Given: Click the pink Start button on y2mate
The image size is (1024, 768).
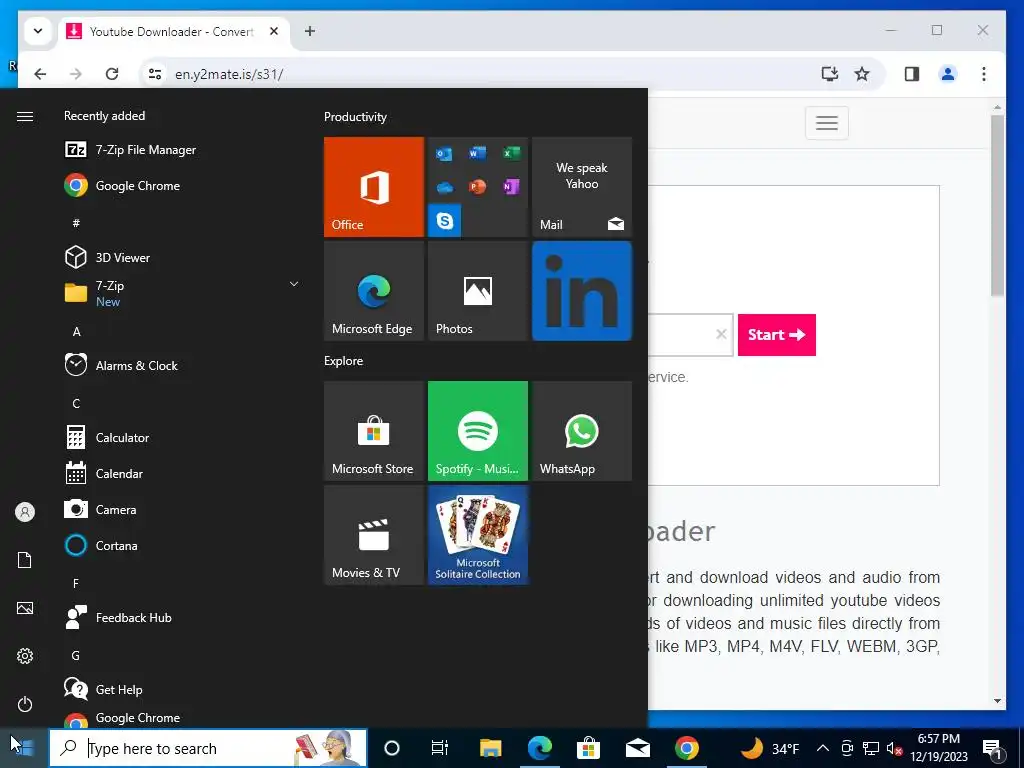Looking at the screenshot, I should (776, 335).
